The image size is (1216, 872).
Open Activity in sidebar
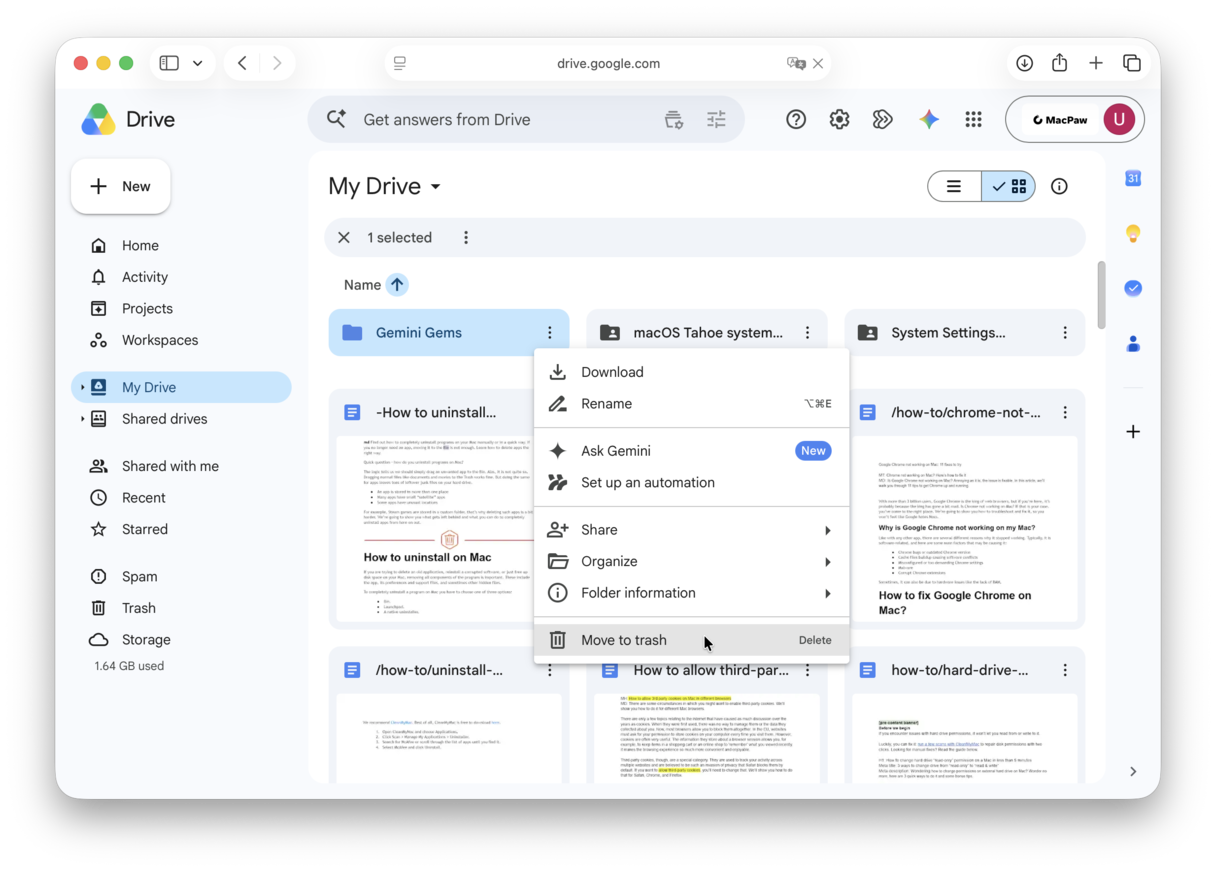tap(181, 277)
